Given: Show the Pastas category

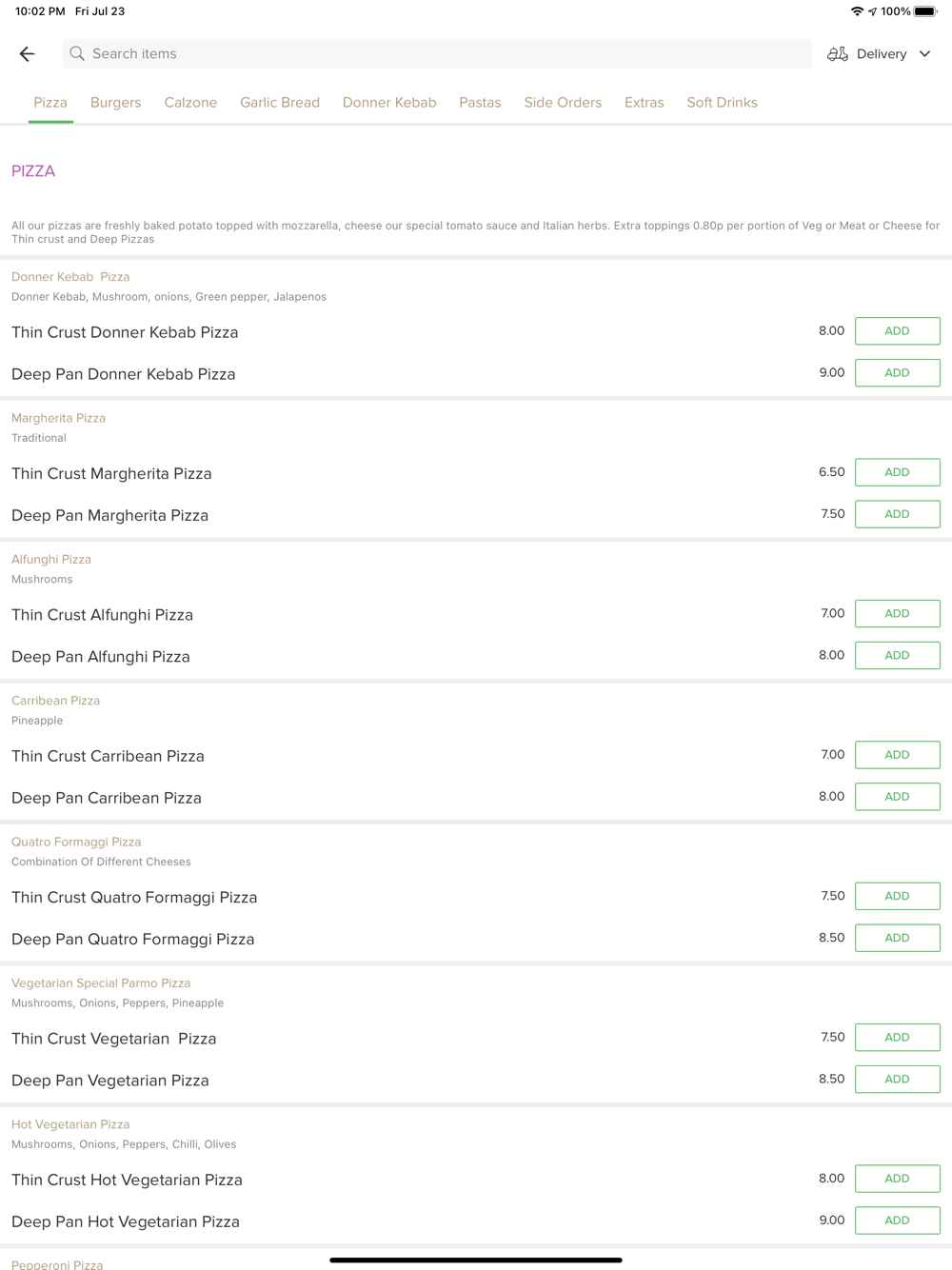Looking at the screenshot, I should [480, 103].
